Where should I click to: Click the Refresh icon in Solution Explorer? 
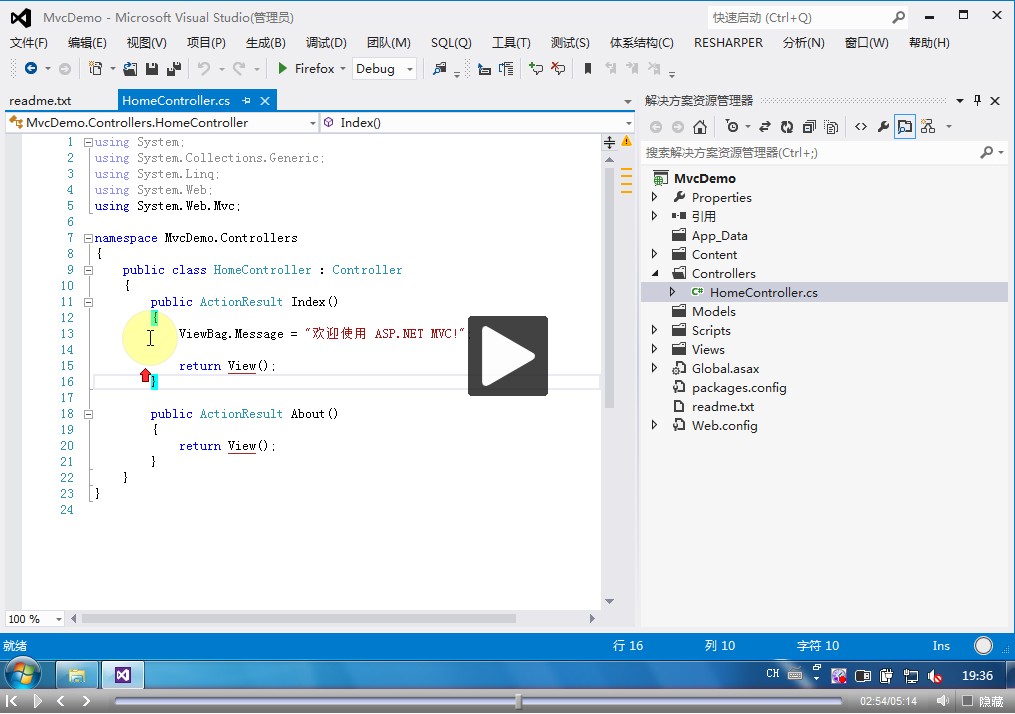(x=786, y=127)
